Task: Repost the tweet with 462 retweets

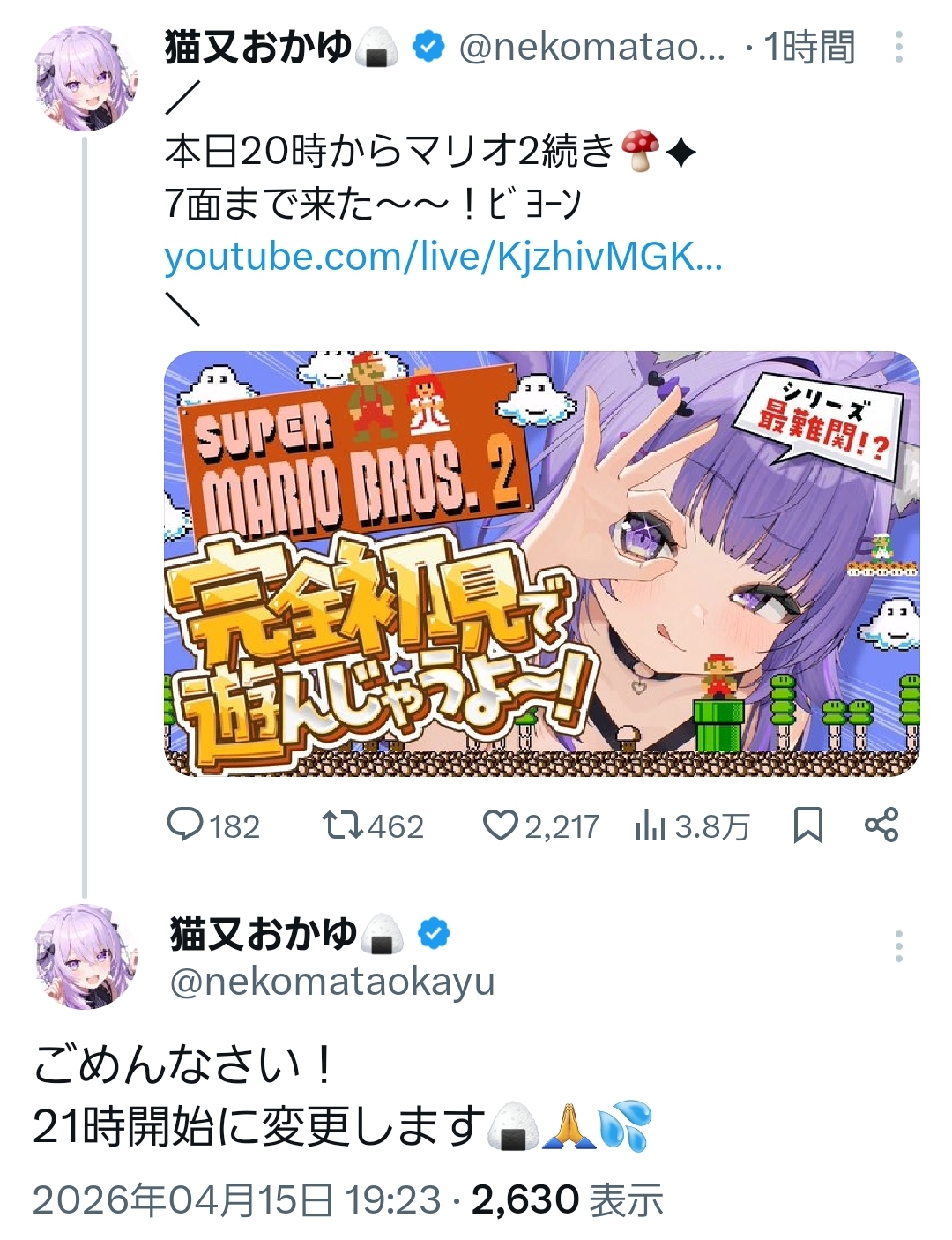Action: (341, 825)
